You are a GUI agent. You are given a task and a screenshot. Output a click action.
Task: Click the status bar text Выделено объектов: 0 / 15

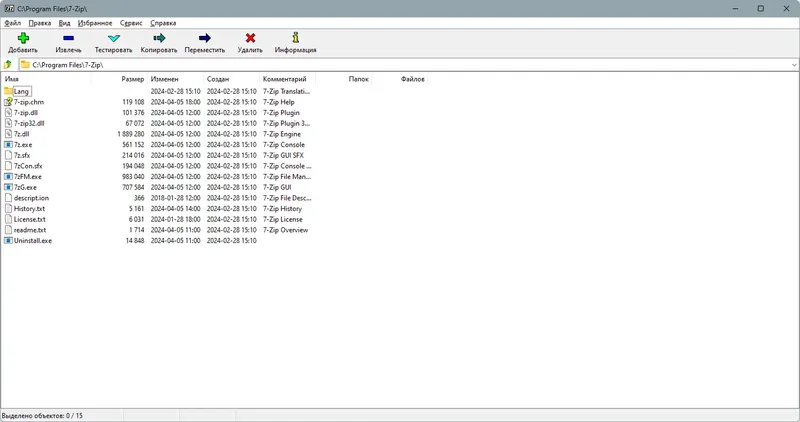tap(42, 416)
